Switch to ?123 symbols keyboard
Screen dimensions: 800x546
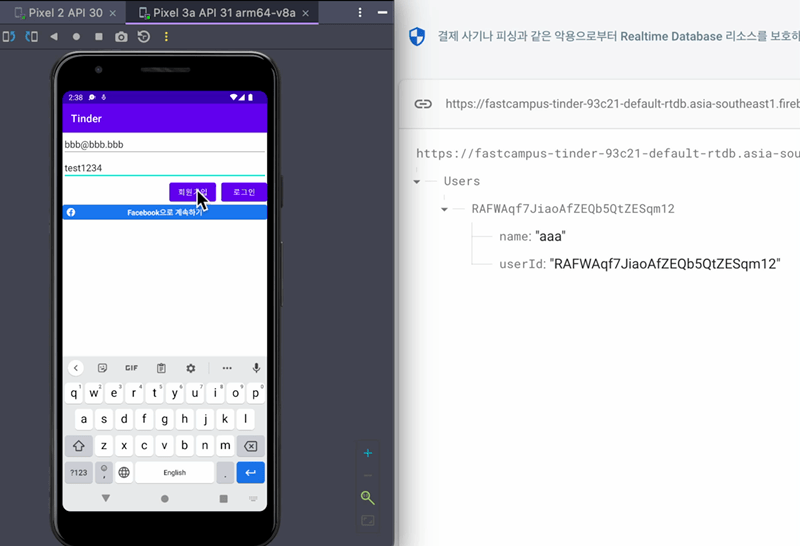point(79,473)
